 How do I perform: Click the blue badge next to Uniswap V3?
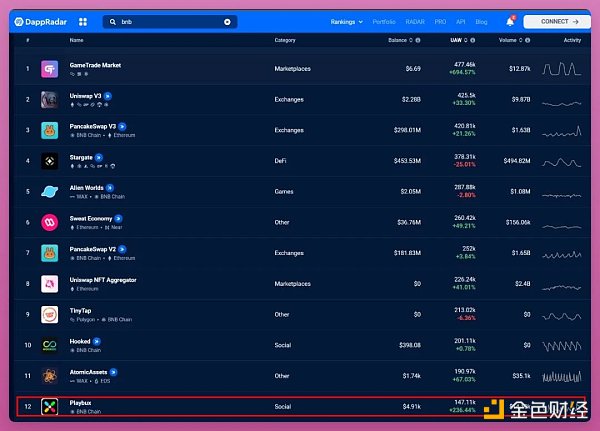pos(108,96)
